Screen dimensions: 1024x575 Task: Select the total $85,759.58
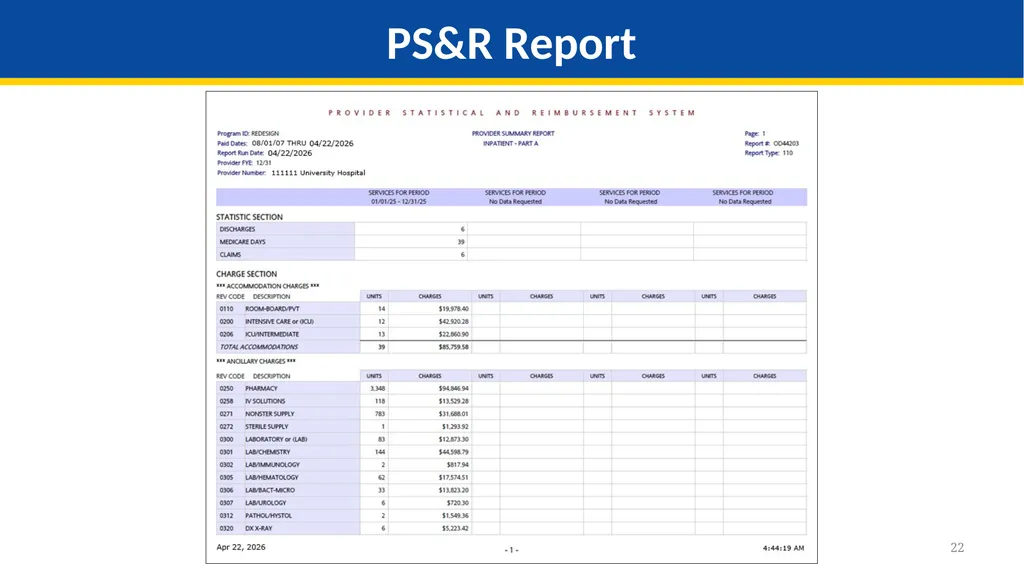tap(453, 347)
